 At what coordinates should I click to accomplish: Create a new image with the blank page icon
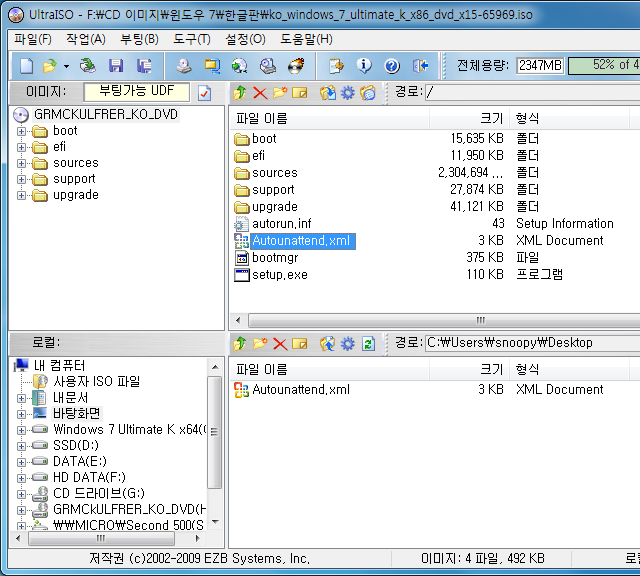pos(27,65)
